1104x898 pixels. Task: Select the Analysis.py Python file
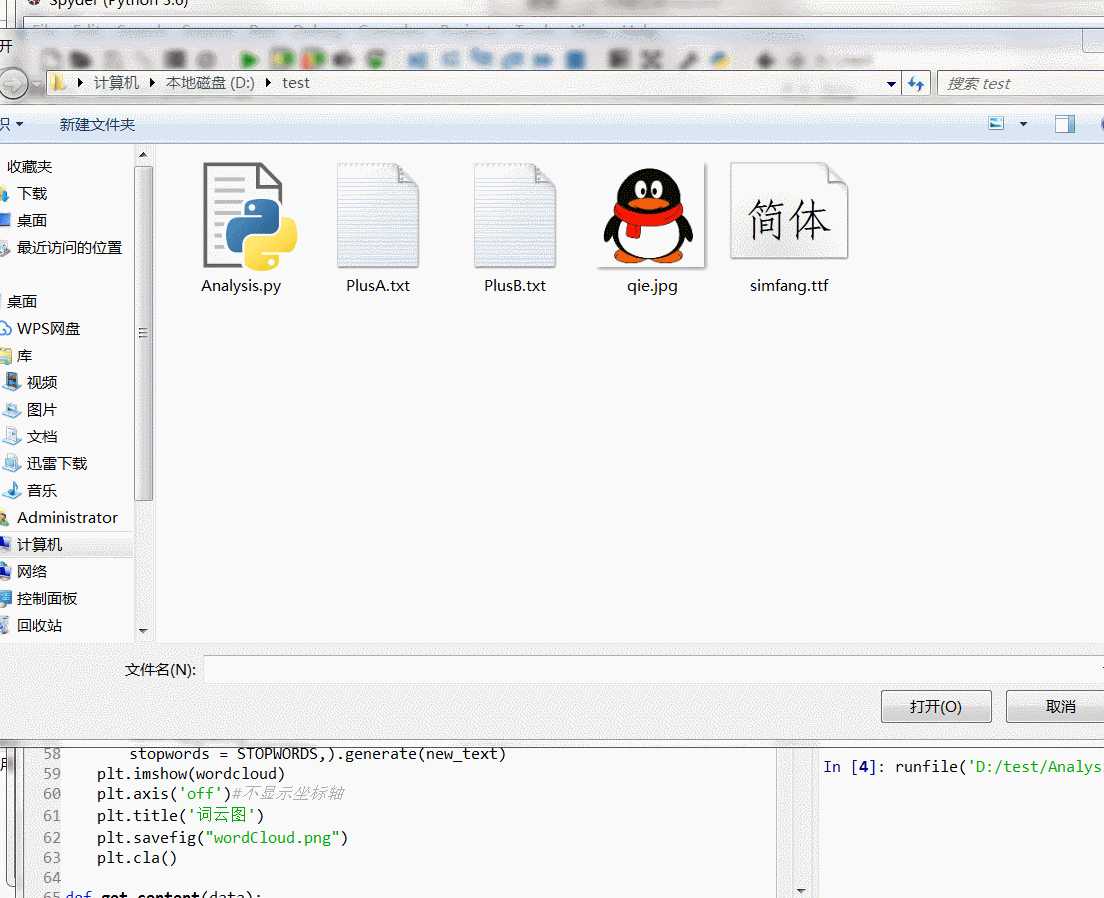[242, 228]
